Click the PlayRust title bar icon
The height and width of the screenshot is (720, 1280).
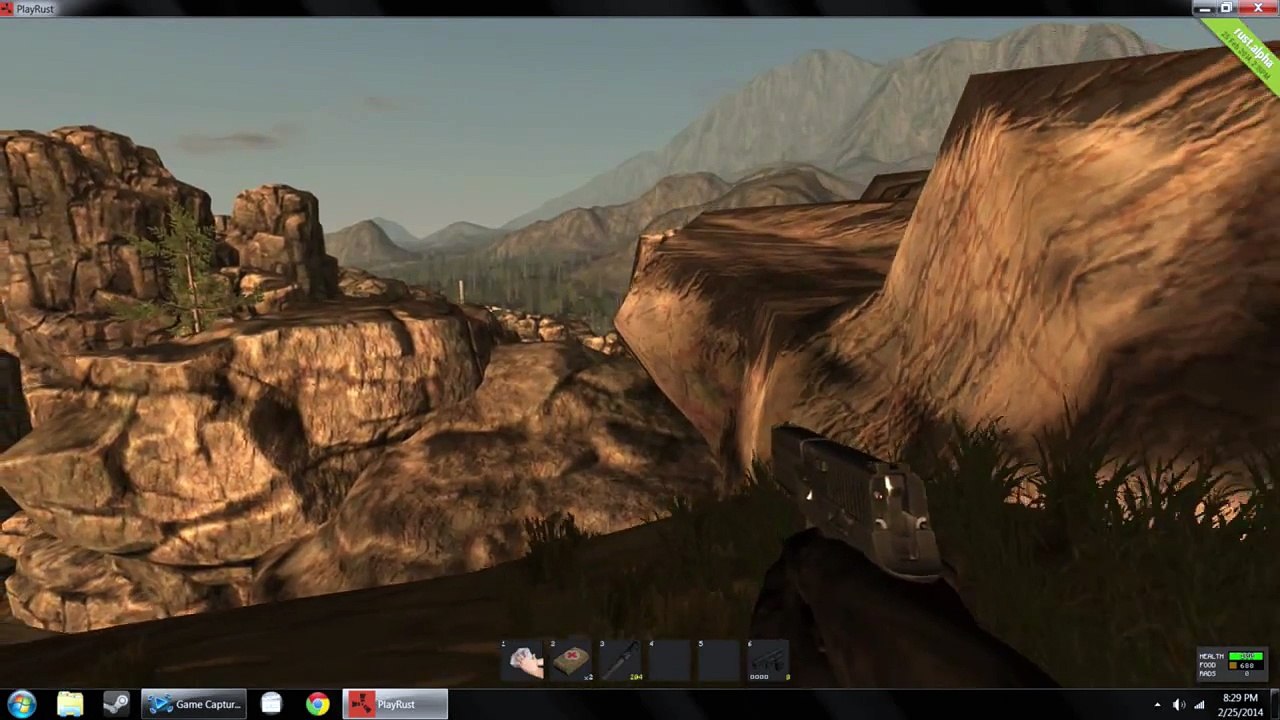click(7, 8)
